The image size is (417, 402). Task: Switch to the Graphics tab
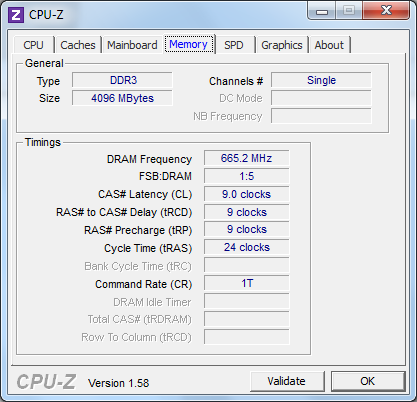coord(282,45)
